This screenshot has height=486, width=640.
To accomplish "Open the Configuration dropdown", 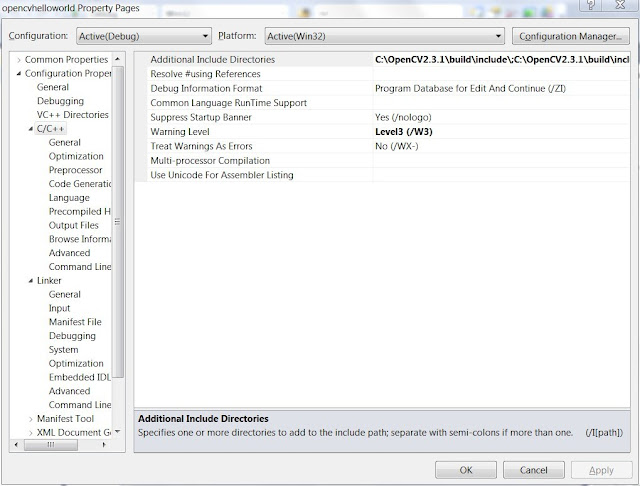I will click(144, 36).
